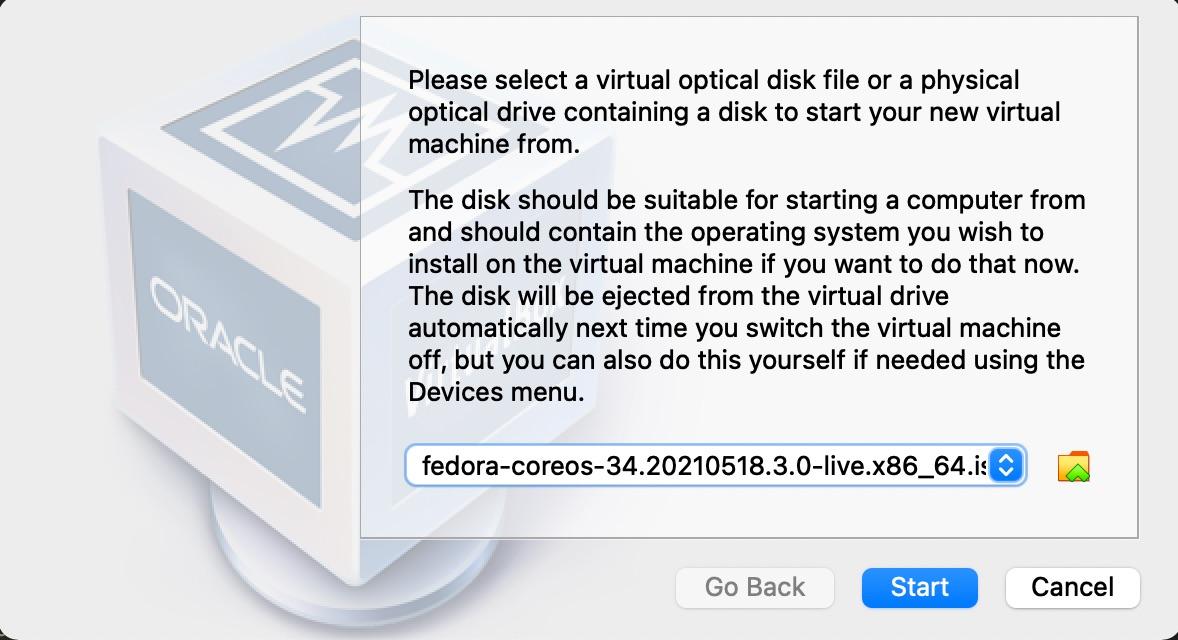1178x640 pixels.
Task: Expand the optical disk dropdown arrows
Action: coord(1007,465)
